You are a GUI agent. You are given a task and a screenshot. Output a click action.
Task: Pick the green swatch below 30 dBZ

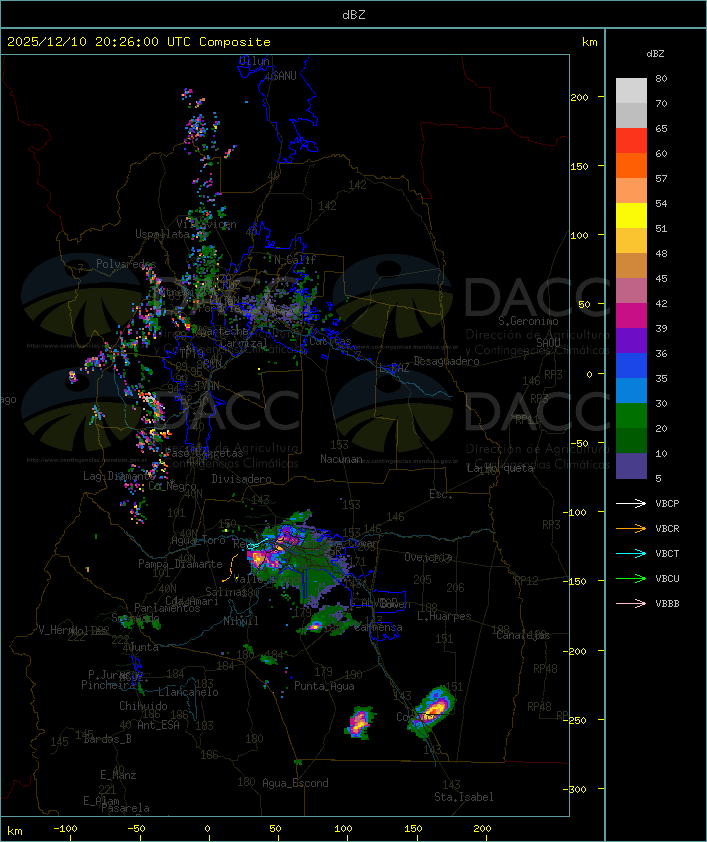[x=631, y=415]
